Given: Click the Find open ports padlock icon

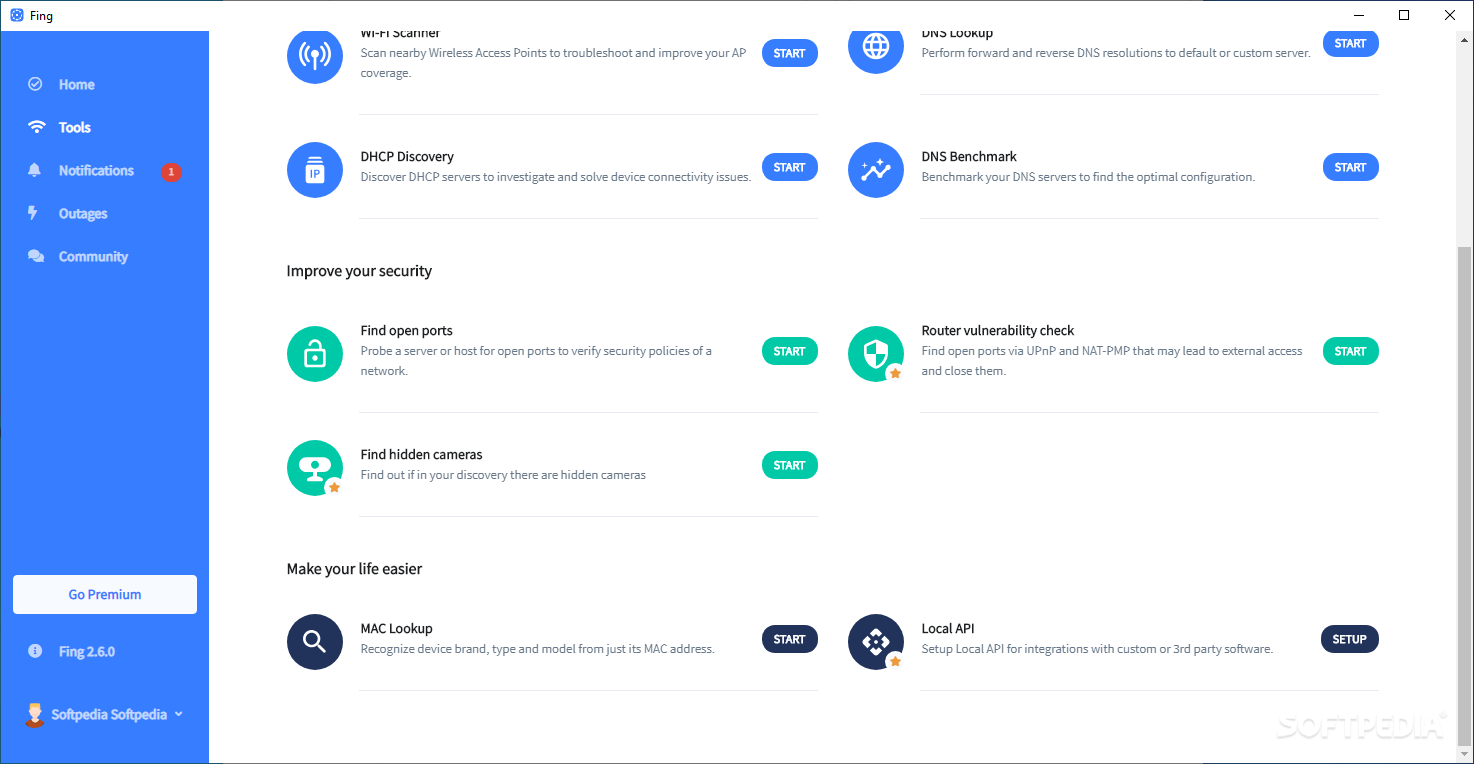Looking at the screenshot, I should (315, 354).
